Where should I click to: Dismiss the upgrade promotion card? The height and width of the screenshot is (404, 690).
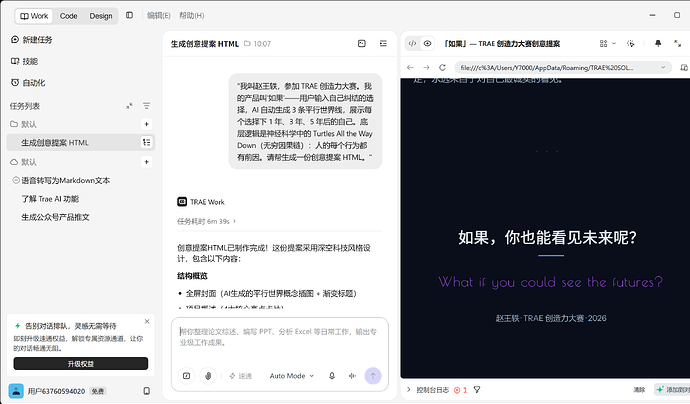pos(147,322)
